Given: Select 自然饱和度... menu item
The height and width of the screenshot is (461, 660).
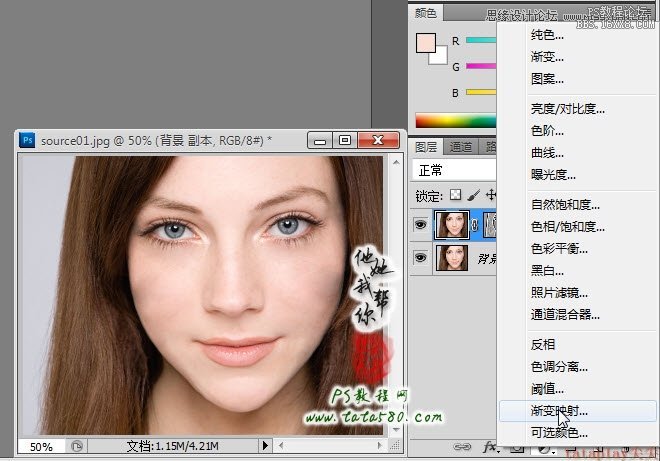Looking at the screenshot, I should click(x=565, y=205).
